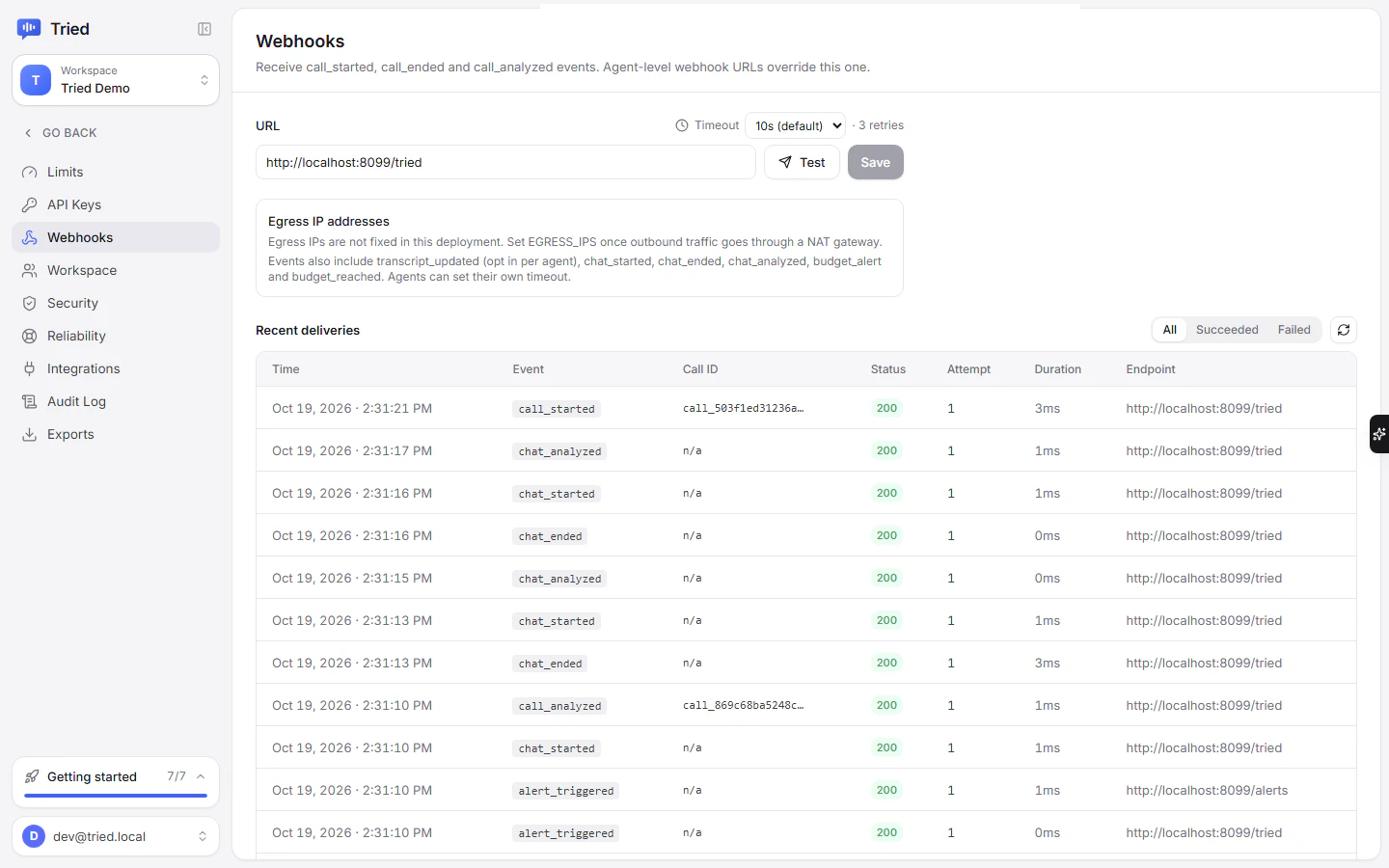Viewport: 1389px width, 868px height.
Task: Click the Call ID column header
Action: 700,369
